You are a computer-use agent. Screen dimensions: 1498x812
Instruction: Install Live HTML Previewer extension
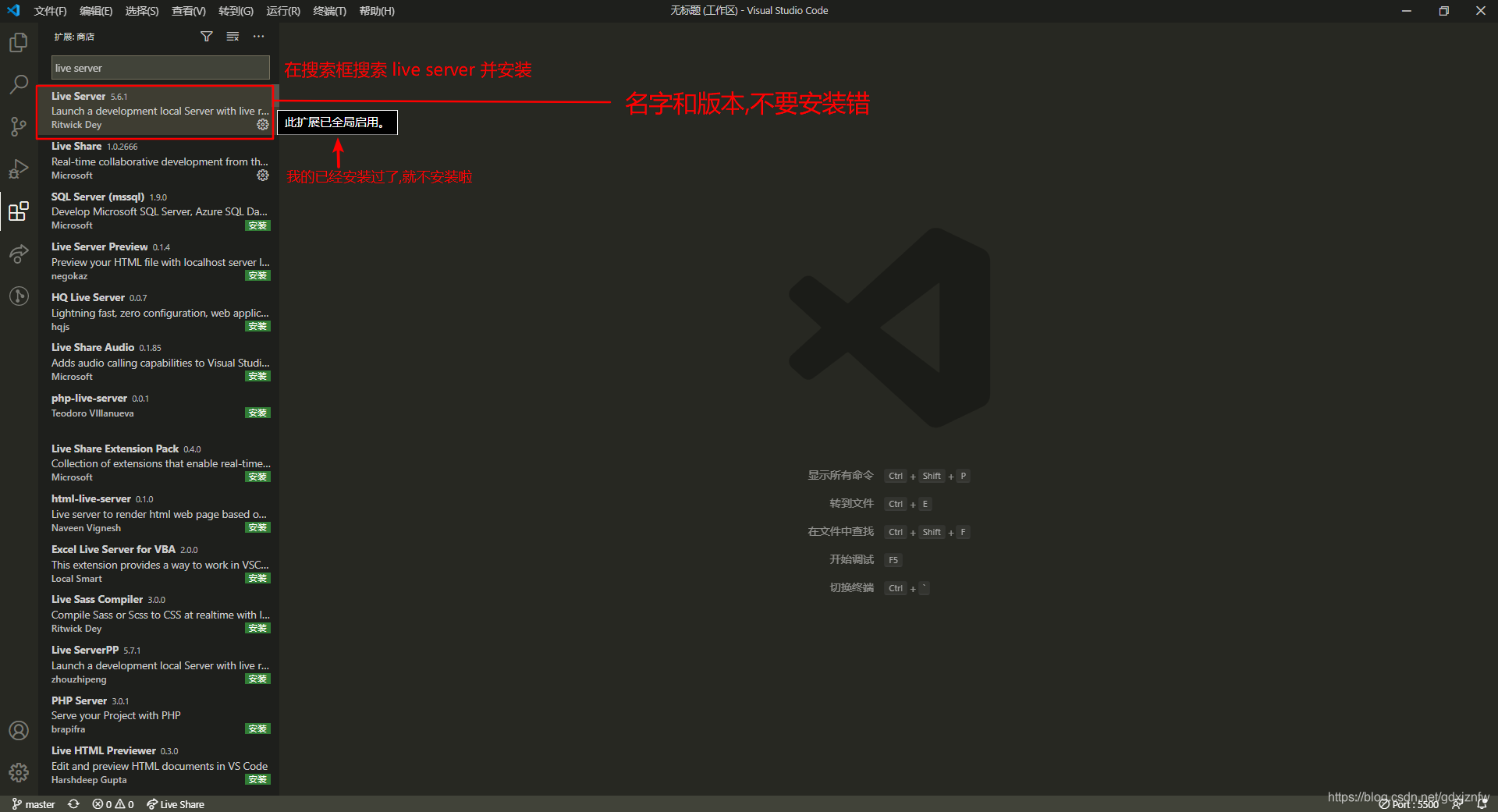point(257,779)
